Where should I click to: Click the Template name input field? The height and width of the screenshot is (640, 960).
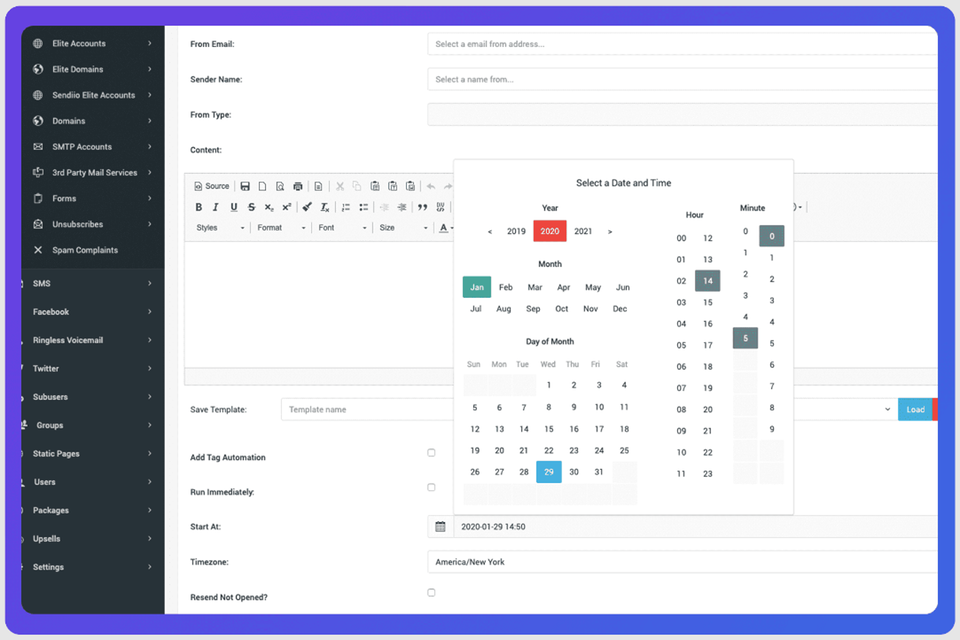click(367, 409)
